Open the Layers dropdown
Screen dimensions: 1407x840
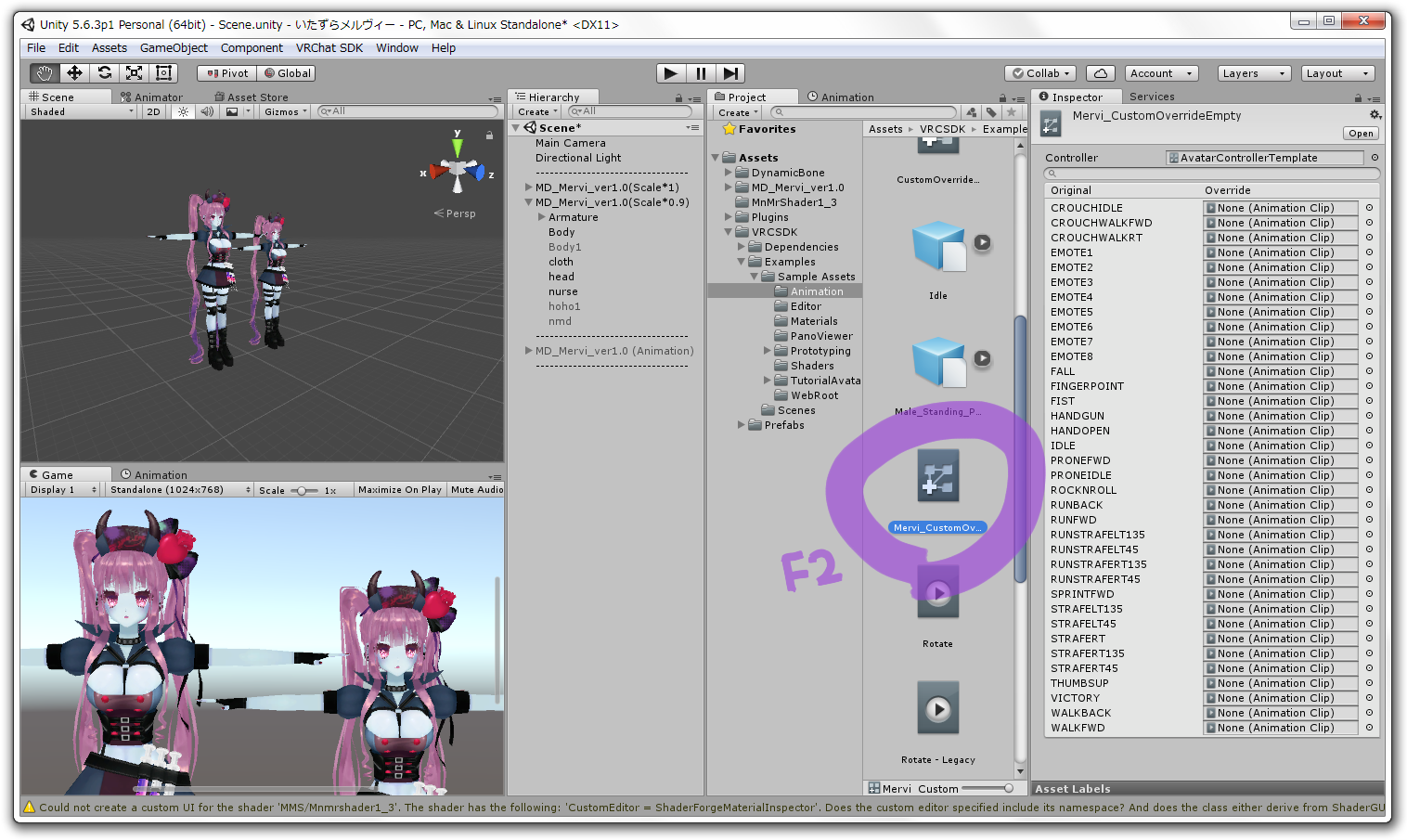pos(1253,73)
